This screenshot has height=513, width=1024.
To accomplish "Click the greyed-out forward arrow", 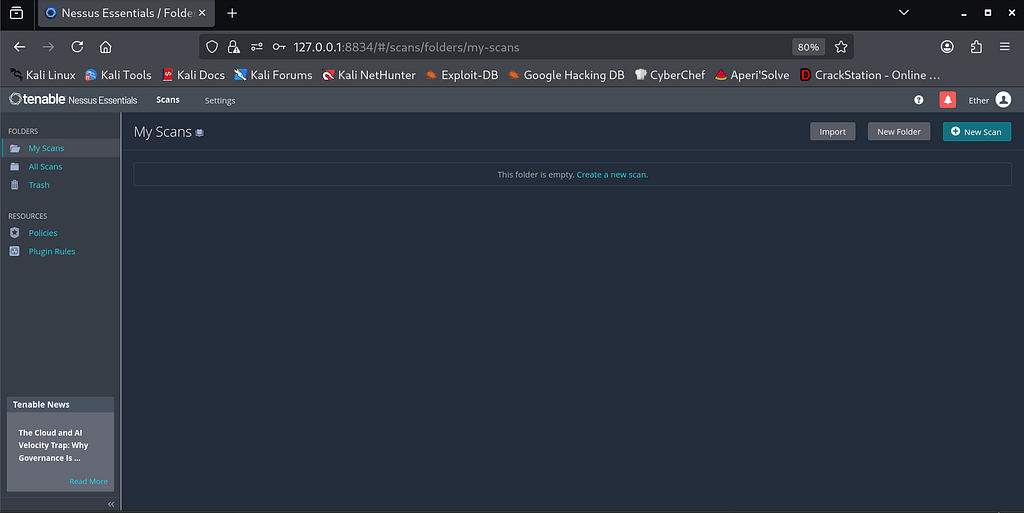I will click(48, 47).
